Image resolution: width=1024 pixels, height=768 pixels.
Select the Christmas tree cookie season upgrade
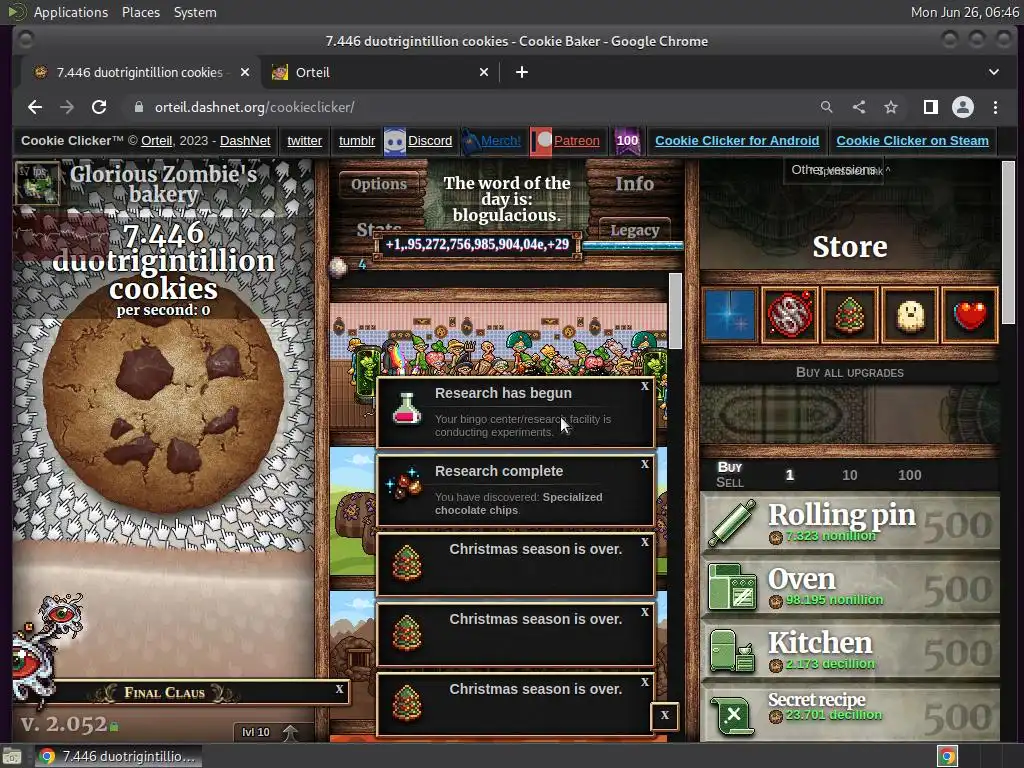pyautogui.click(x=850, y=315)
